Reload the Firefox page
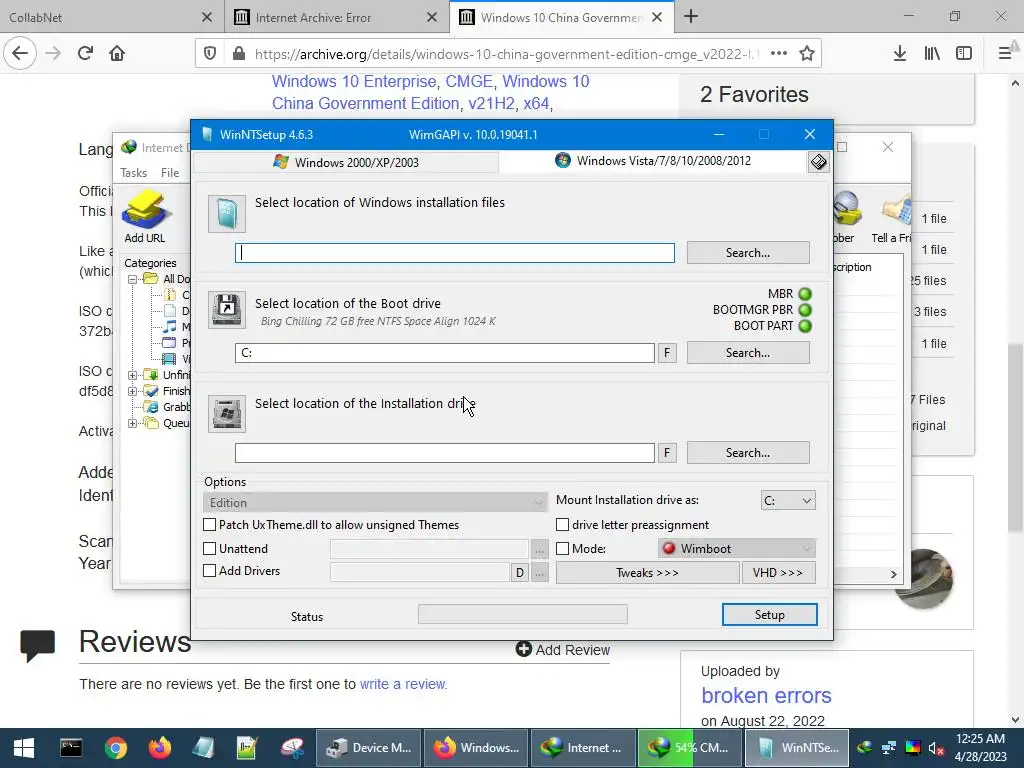 tap(85, 53)
